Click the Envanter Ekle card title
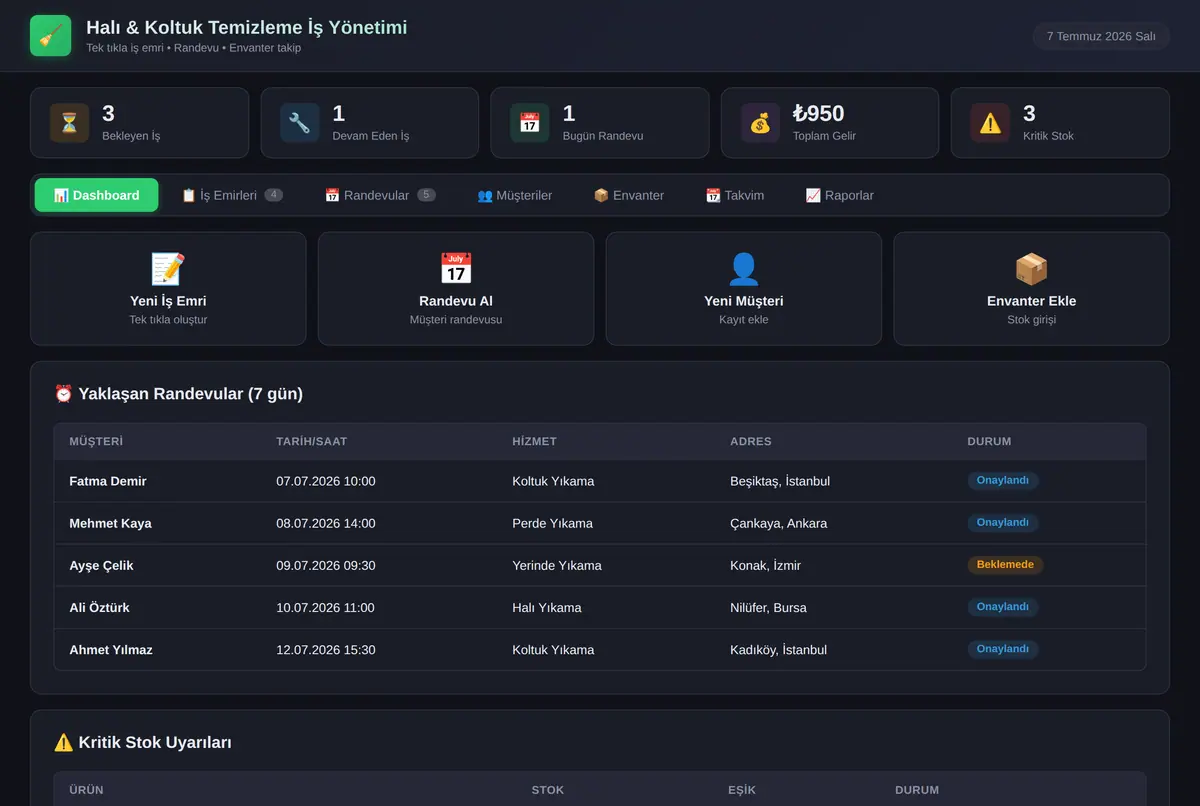Image resolution: width=1200 pixels, height=806 pixels. [x=1031, y=301]
